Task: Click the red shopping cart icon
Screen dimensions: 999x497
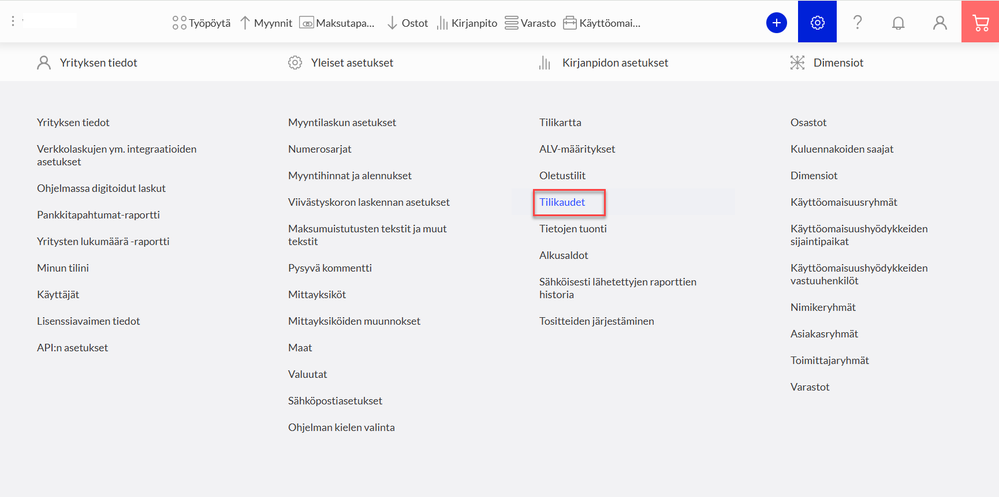Action: pyautogui.click(x=981, y=22)
